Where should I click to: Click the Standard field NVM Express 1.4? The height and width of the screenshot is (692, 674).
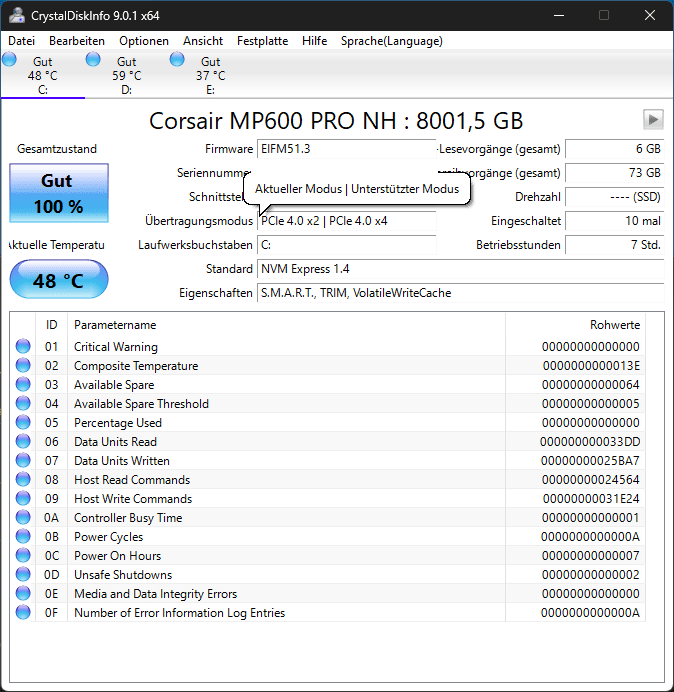[460, 269]
